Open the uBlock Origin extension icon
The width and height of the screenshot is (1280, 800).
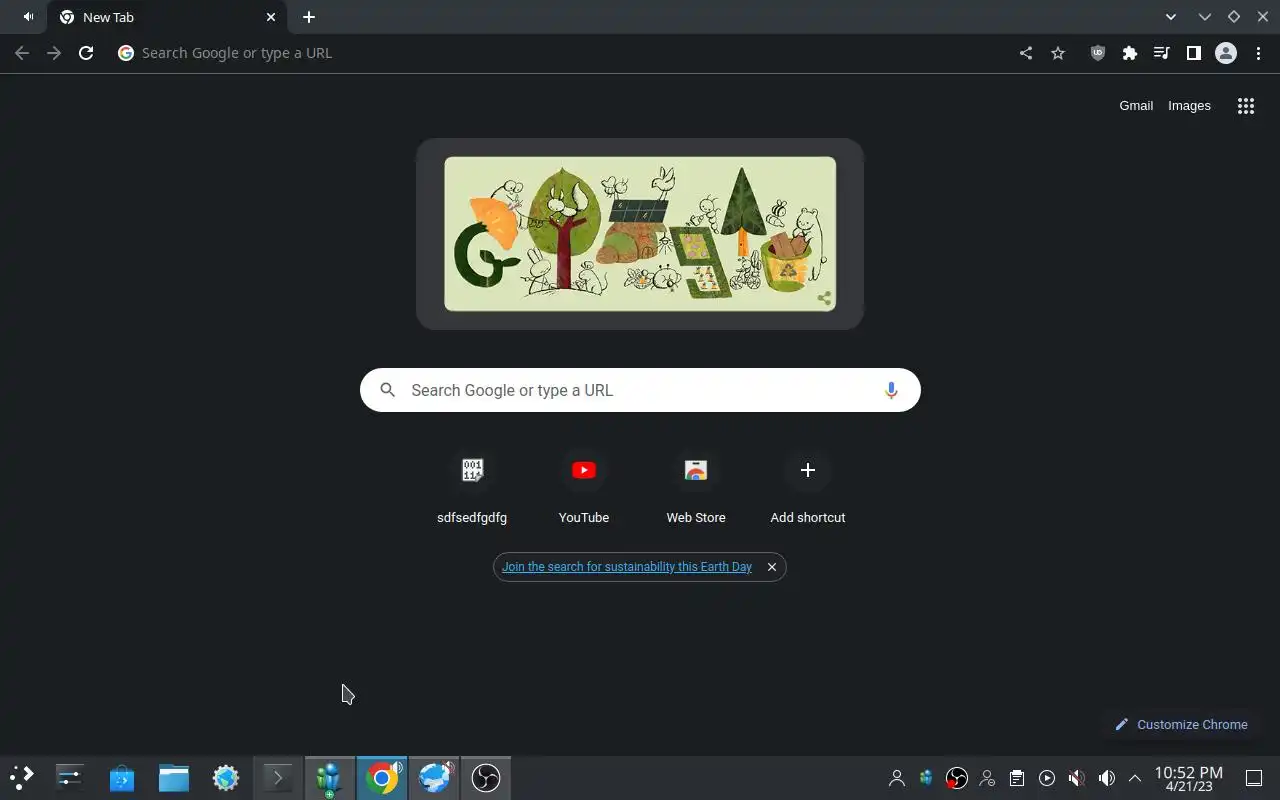pos(1098,53)
